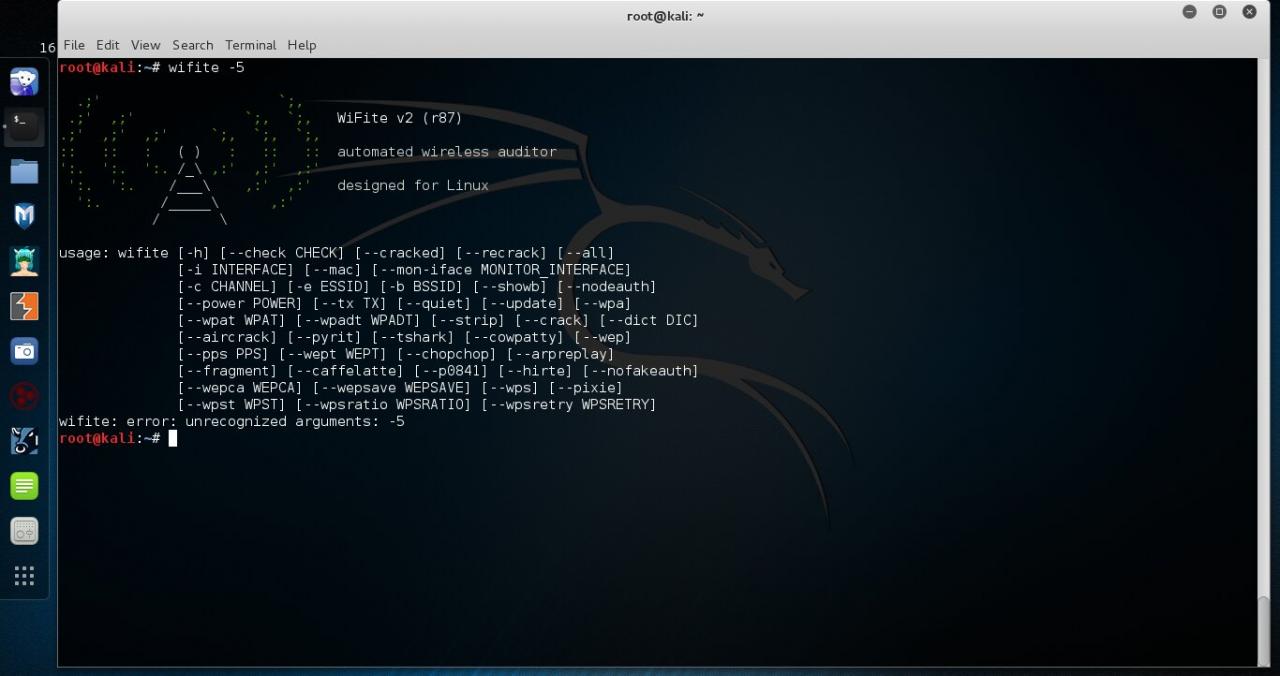Click the "[--chopchop]" option
Screen dimensions: 1280x676
click(x=447, y=354)
